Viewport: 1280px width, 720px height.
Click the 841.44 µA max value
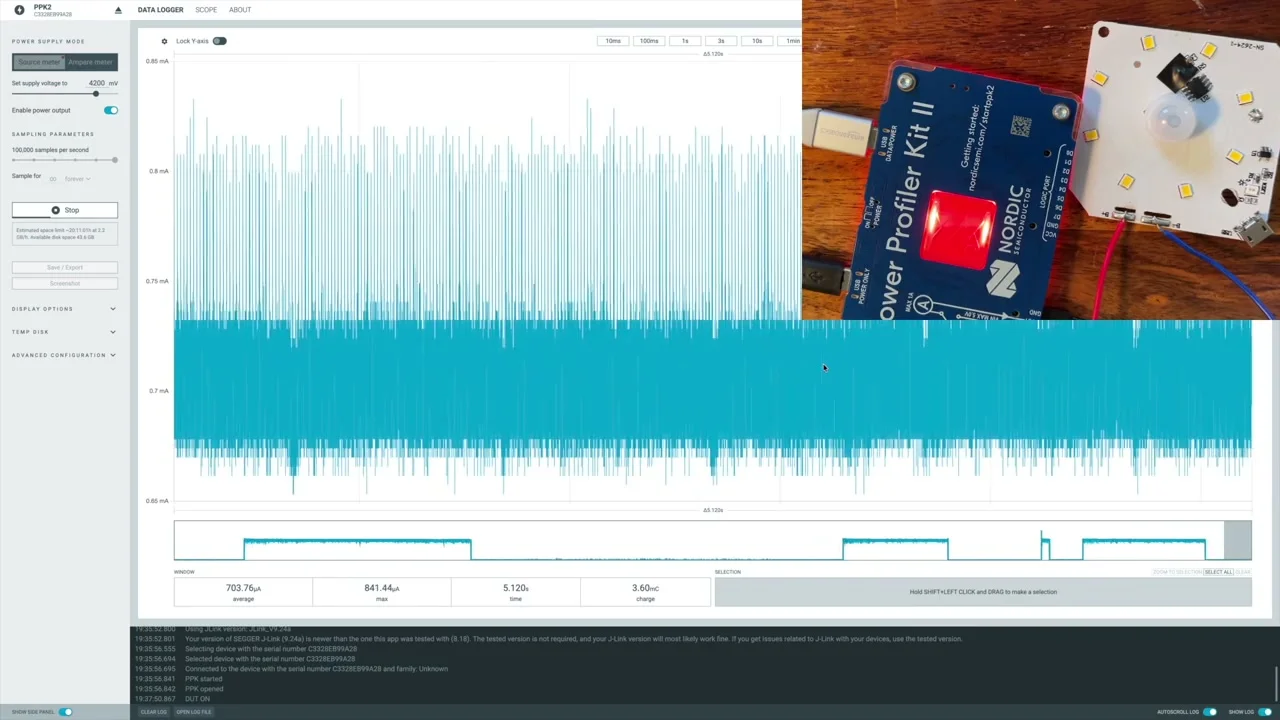click(x=381, y=588)
